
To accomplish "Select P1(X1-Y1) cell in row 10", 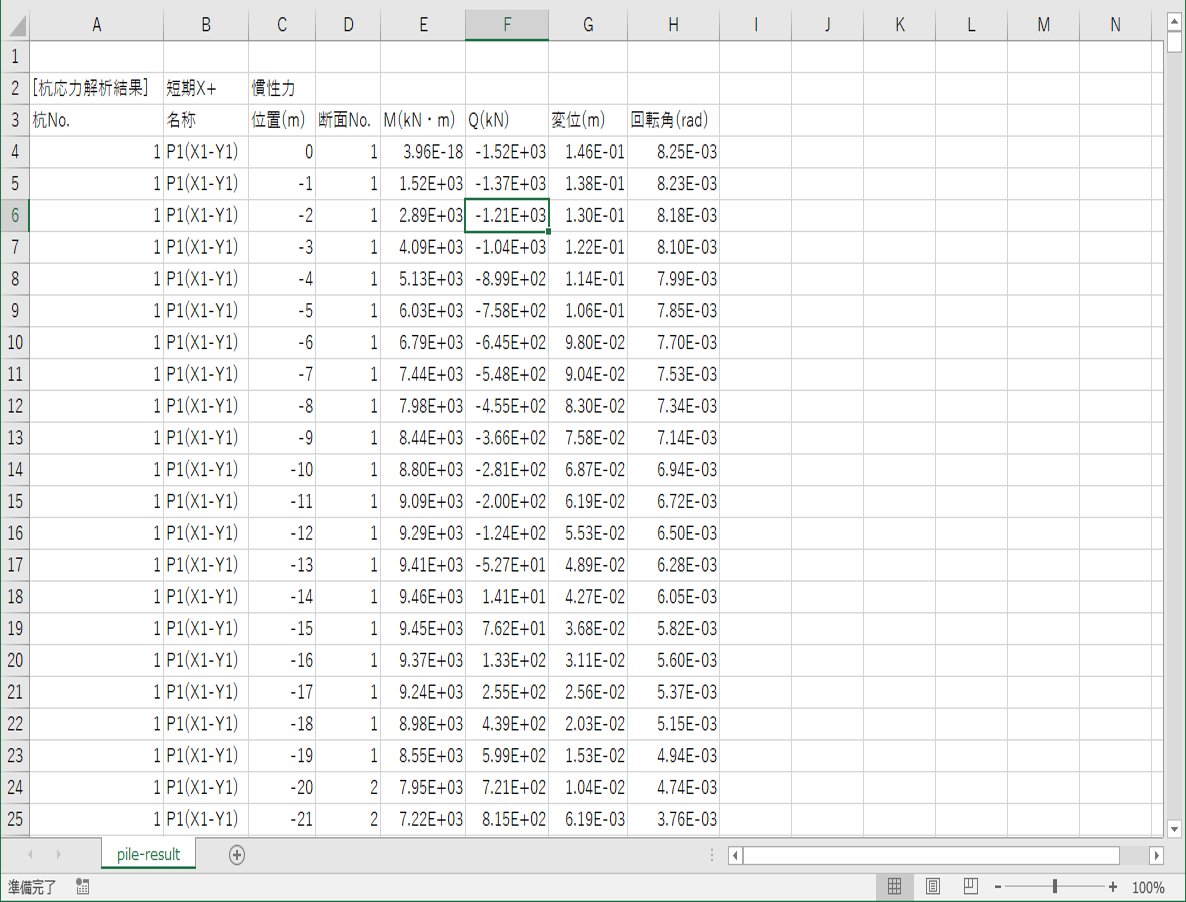I will pyautogui.click(x=206, y=343).
